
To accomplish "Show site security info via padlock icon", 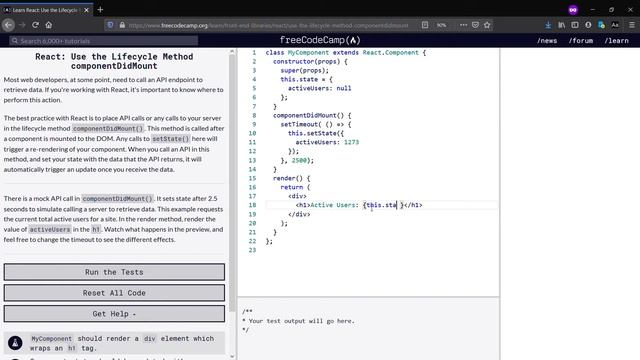I will (x=122, y=25).
